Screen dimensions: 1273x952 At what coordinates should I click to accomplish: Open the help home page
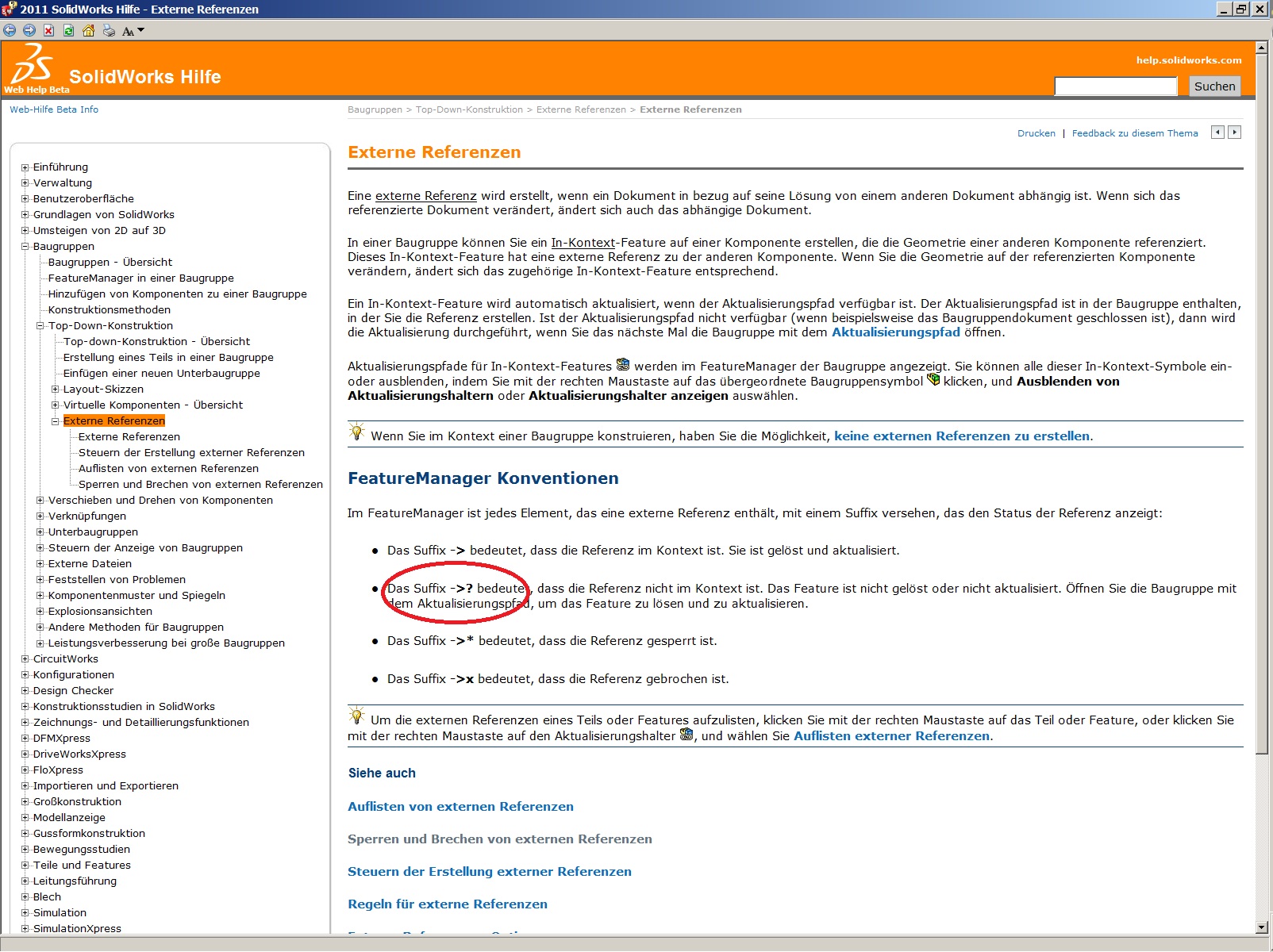[88, 30]
